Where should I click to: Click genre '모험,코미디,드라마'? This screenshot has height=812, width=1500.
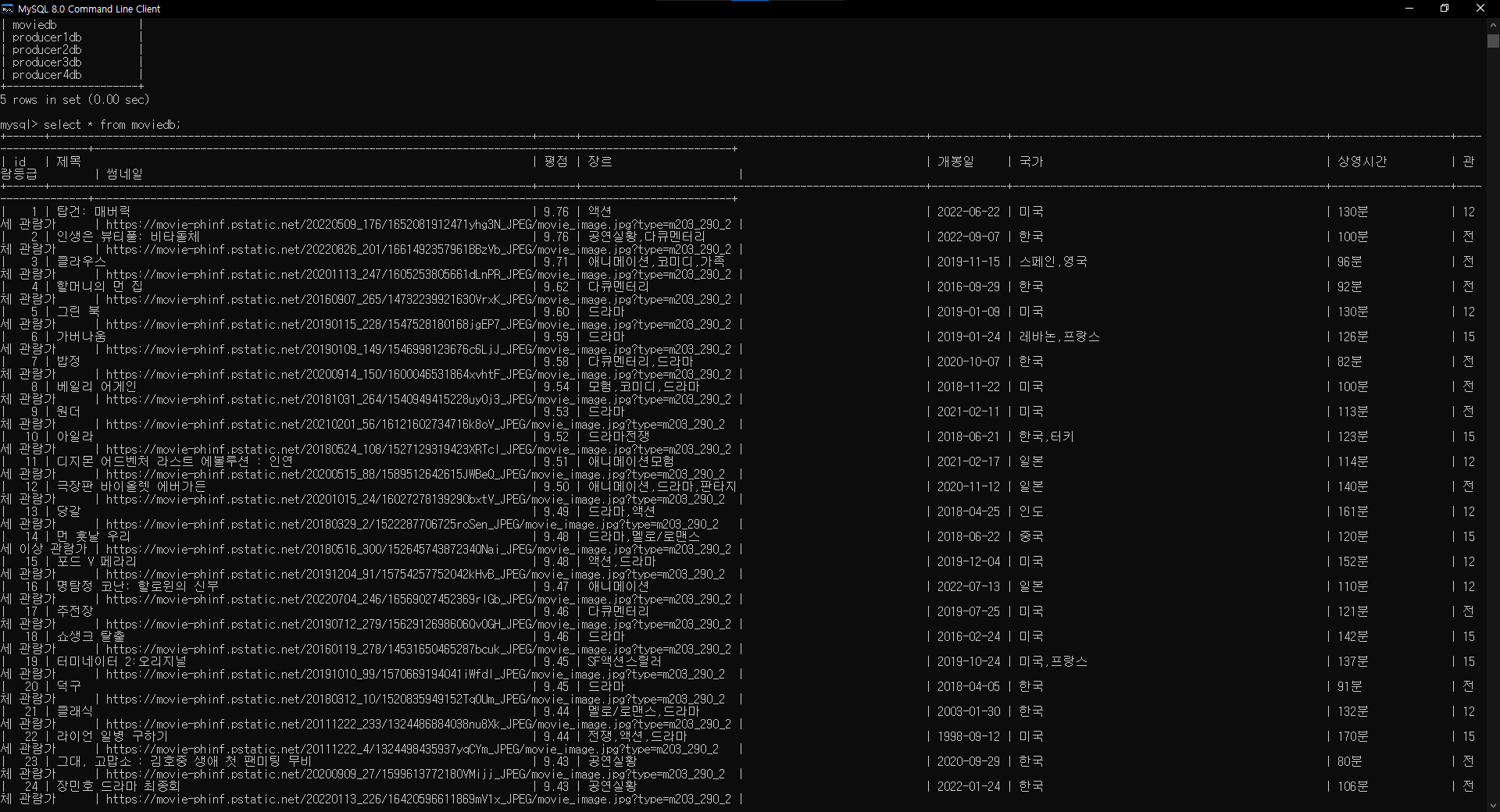[644, 386]
